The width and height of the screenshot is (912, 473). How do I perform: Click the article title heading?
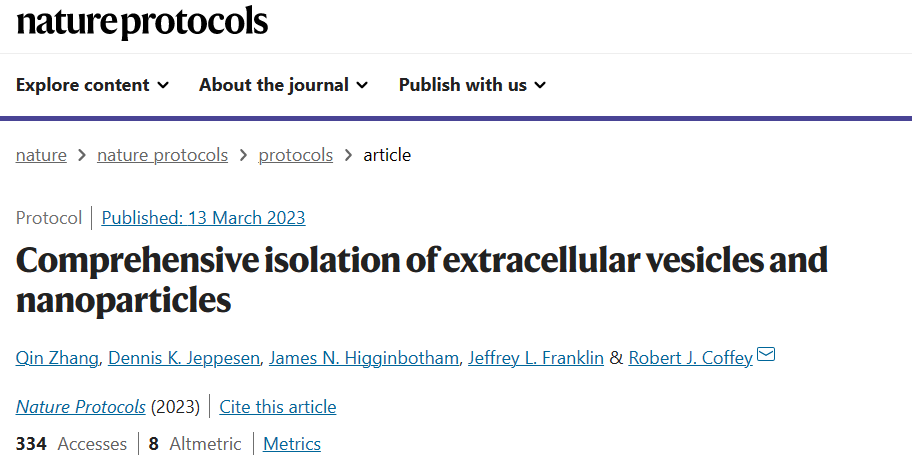tap(422, 280)
